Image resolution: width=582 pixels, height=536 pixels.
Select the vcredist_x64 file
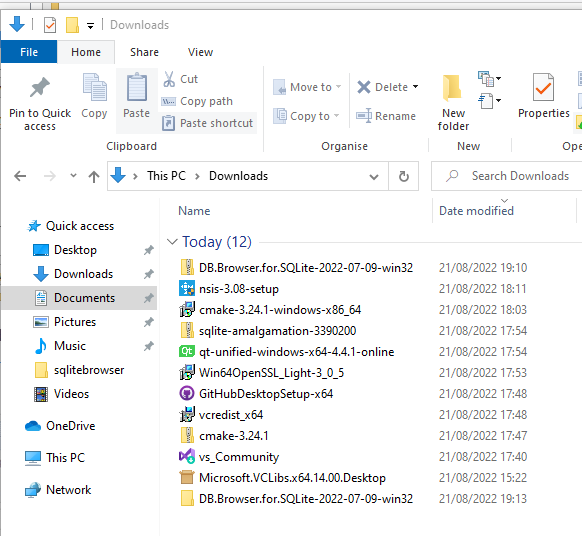(231, 415)
